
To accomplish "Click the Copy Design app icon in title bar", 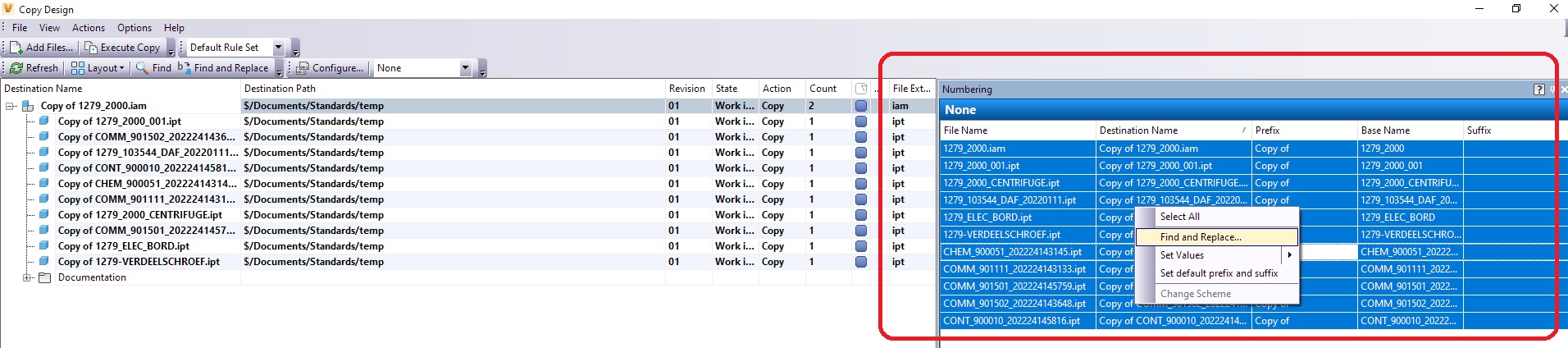I will pos(9,9).
